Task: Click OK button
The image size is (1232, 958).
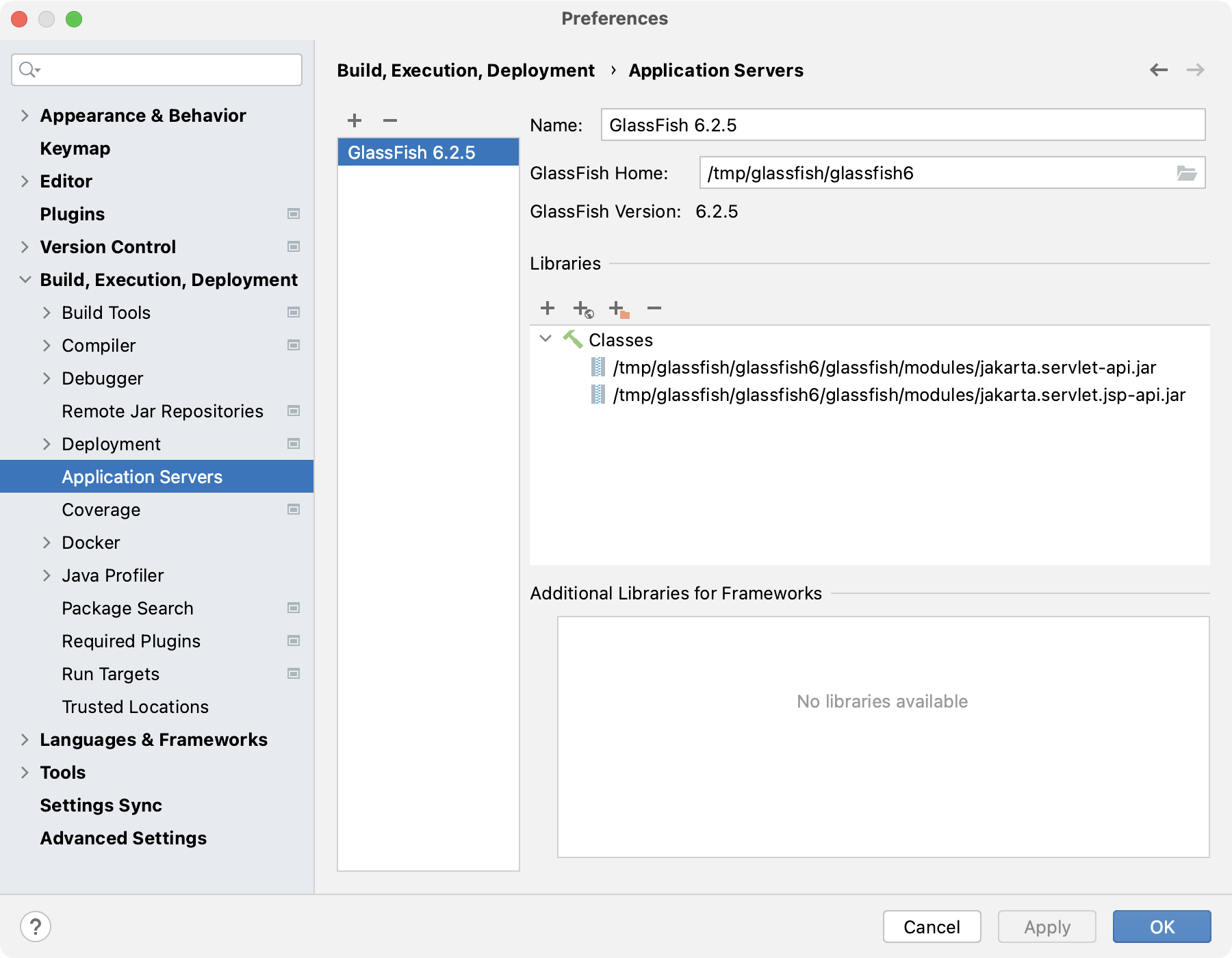Action: [x=1162, y=927]
